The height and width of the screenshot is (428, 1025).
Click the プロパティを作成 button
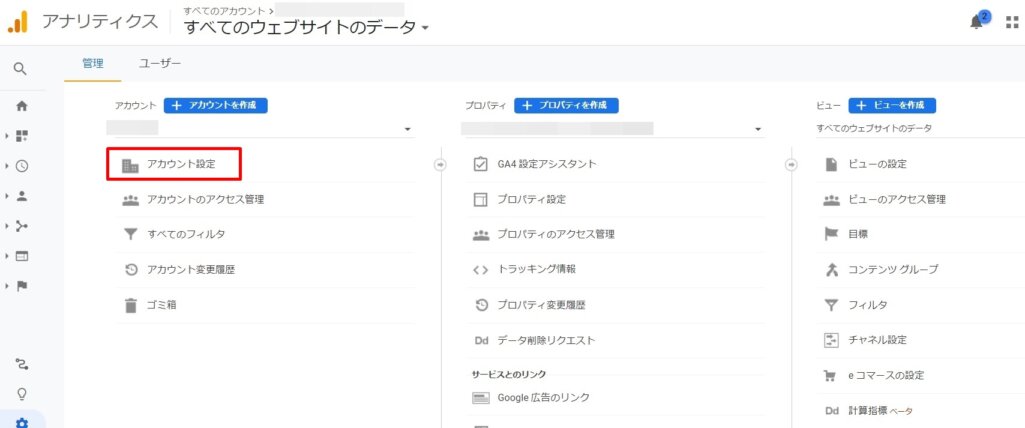point(566,105)
